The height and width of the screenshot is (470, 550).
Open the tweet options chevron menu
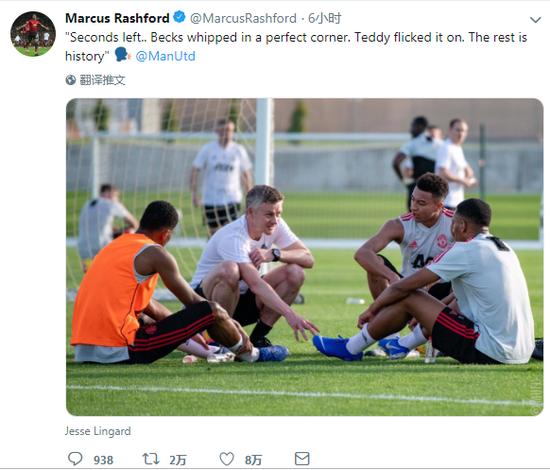(535, 20)
